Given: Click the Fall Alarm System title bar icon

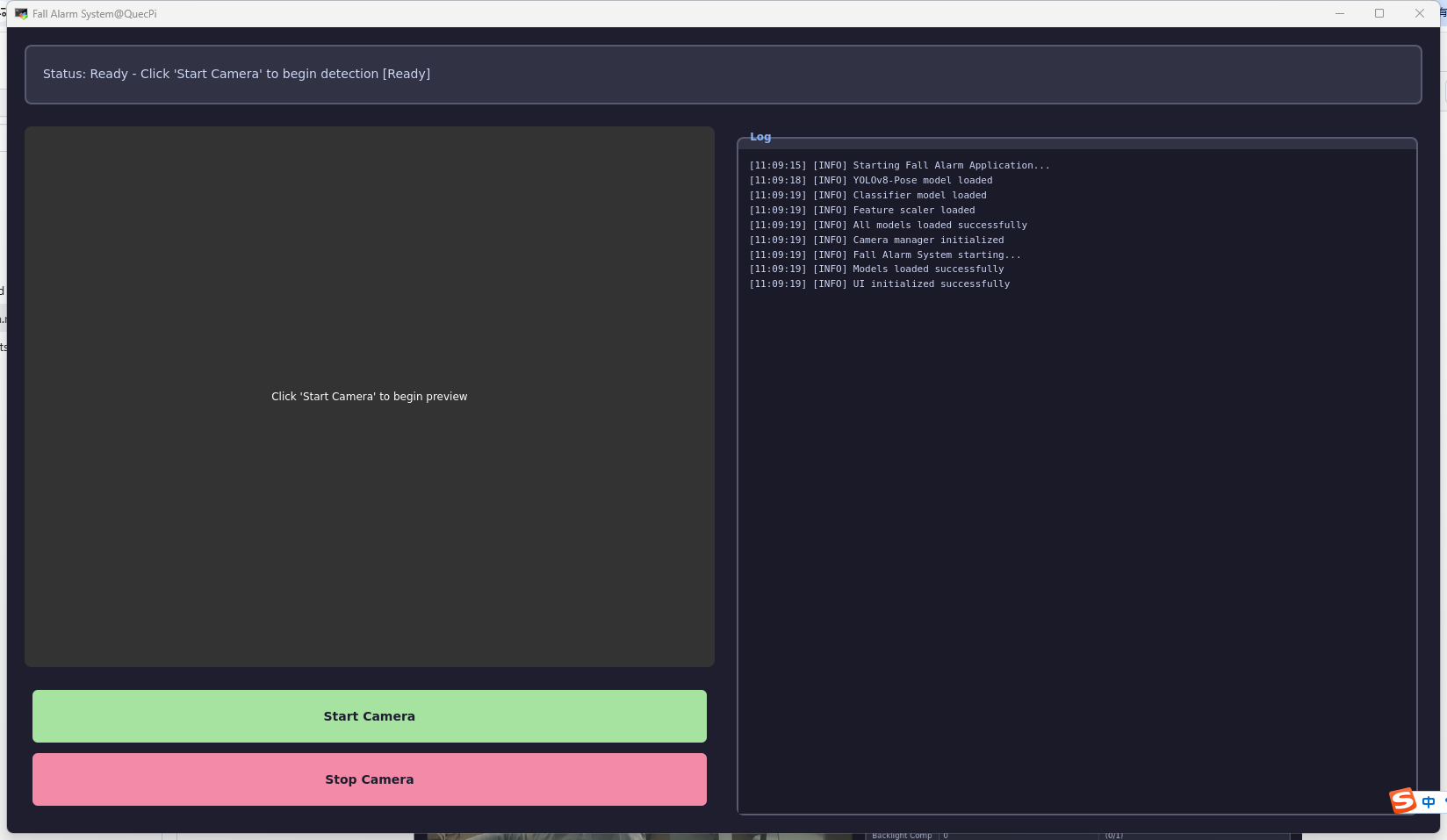Looking at the screenshot, I should 21,14.
